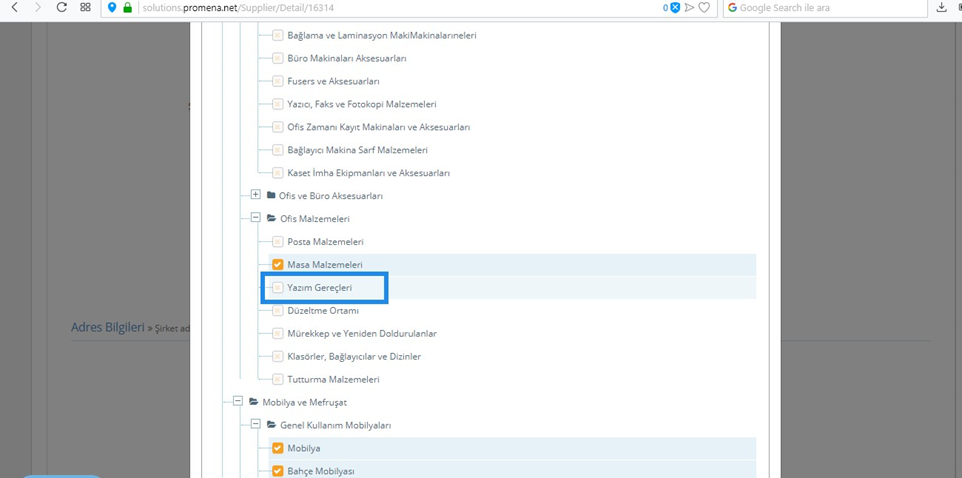
Task: Click the Yazım Gereçleri row text
Action: [x=320, y=288]
